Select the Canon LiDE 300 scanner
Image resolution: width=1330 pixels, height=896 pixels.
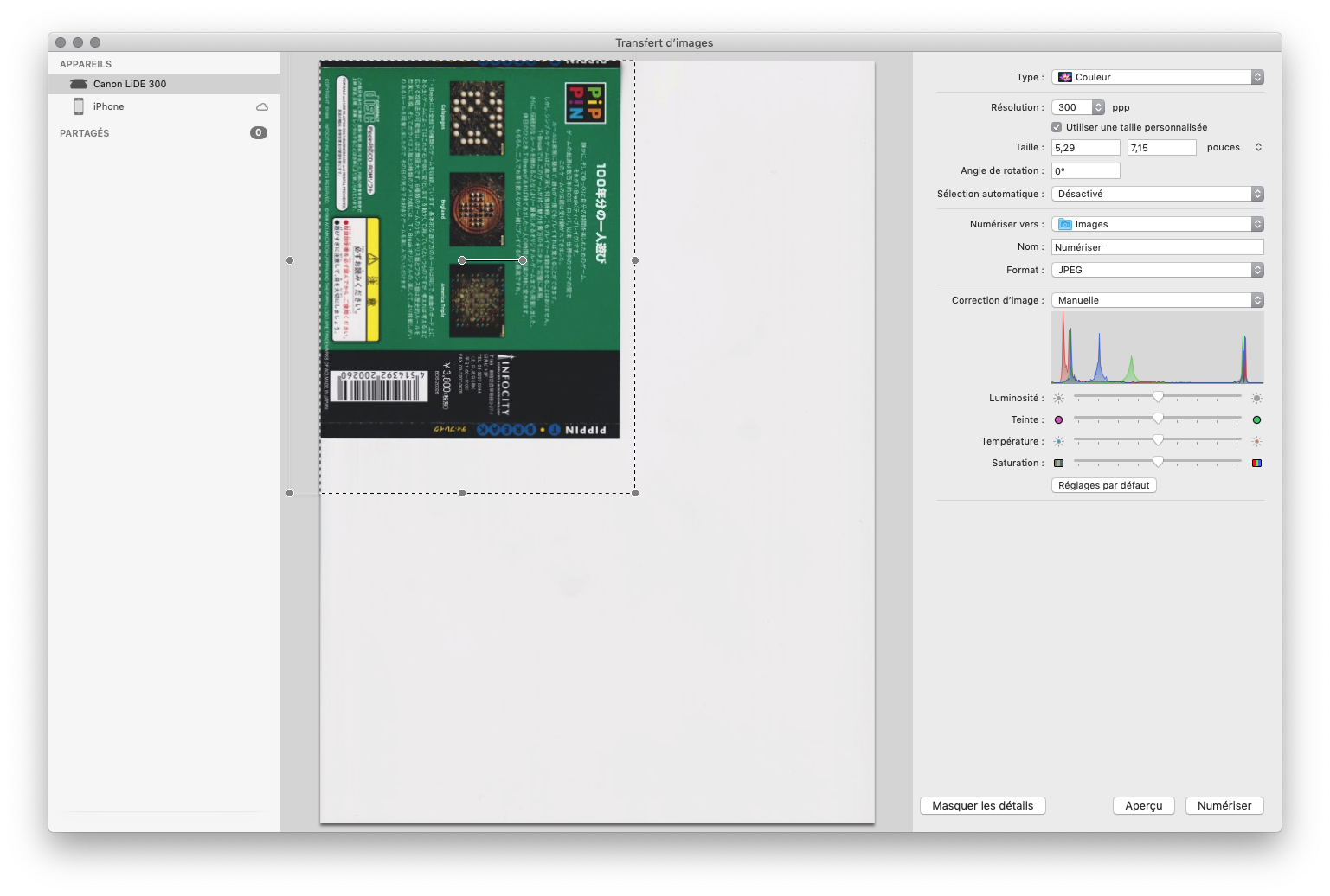[x=164, y=84]
